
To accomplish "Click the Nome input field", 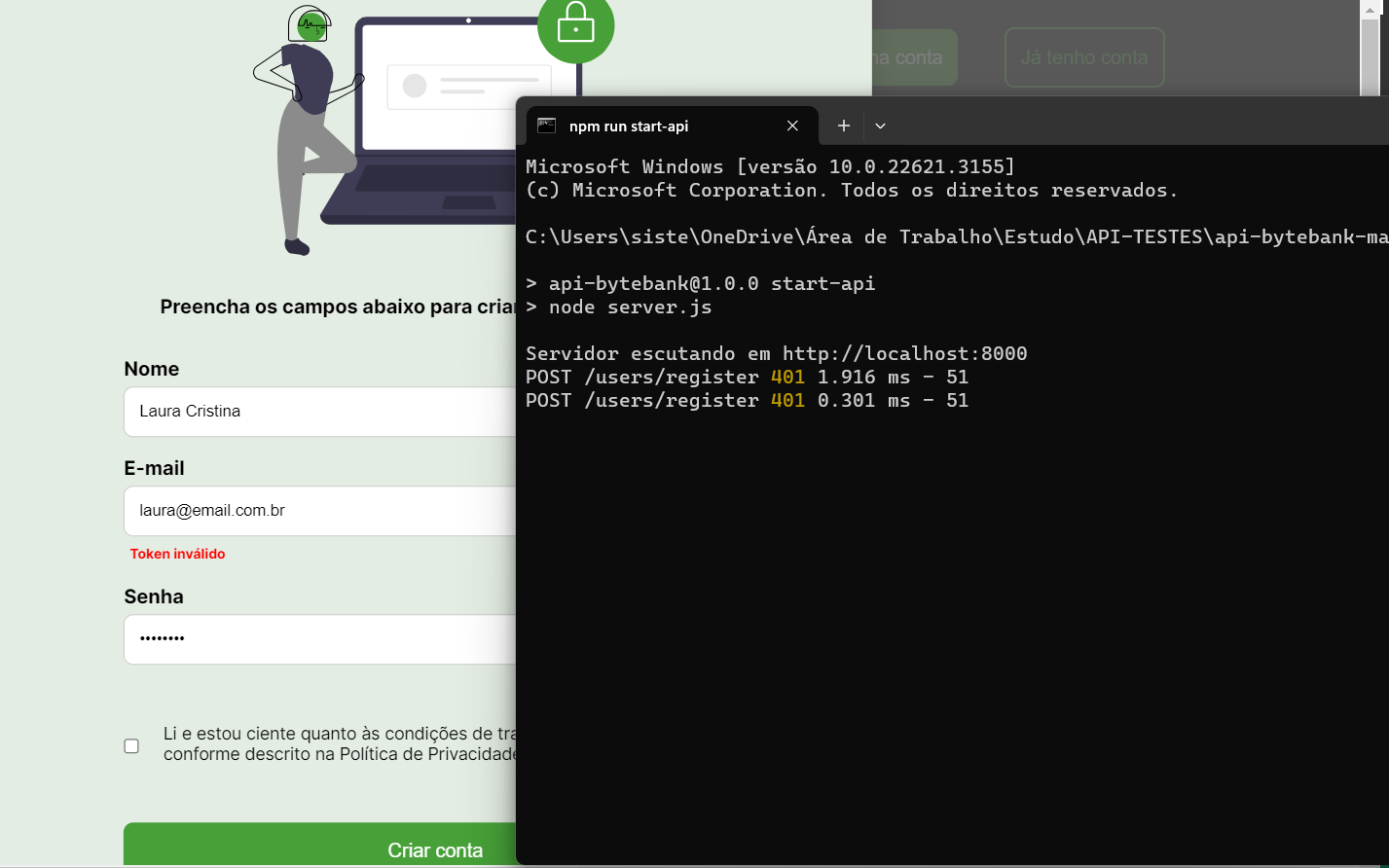I will pyautogui.click(x=320, y=412).
